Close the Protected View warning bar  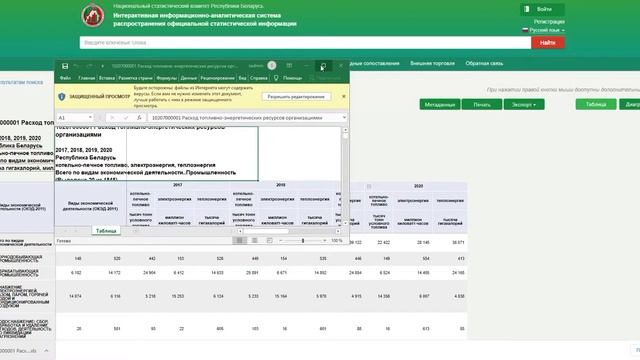344,96
